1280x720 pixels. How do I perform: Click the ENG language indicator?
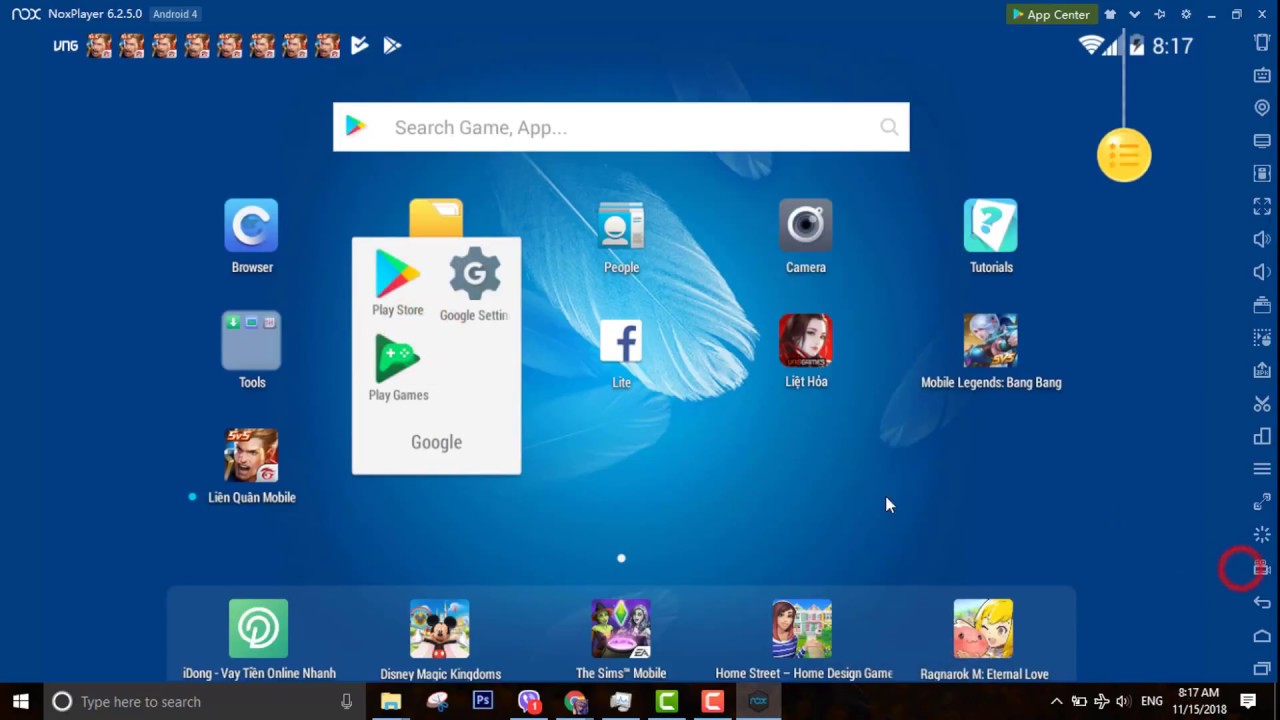click(x=1152, y=701)
